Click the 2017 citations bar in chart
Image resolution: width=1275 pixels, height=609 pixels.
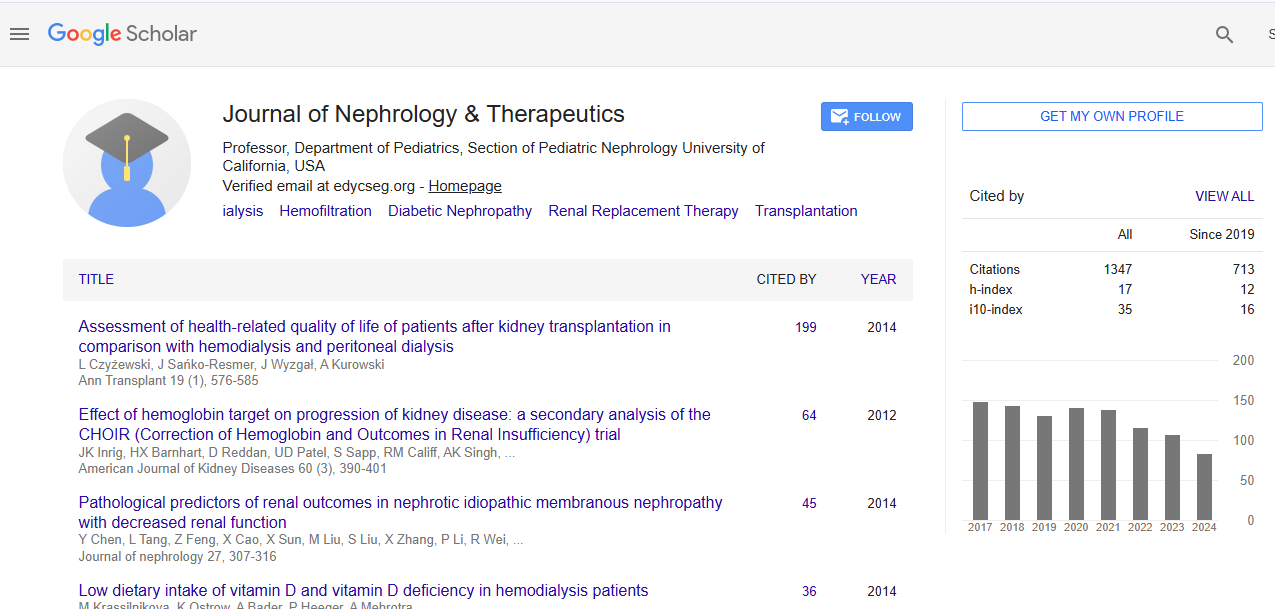pos(980,460)
